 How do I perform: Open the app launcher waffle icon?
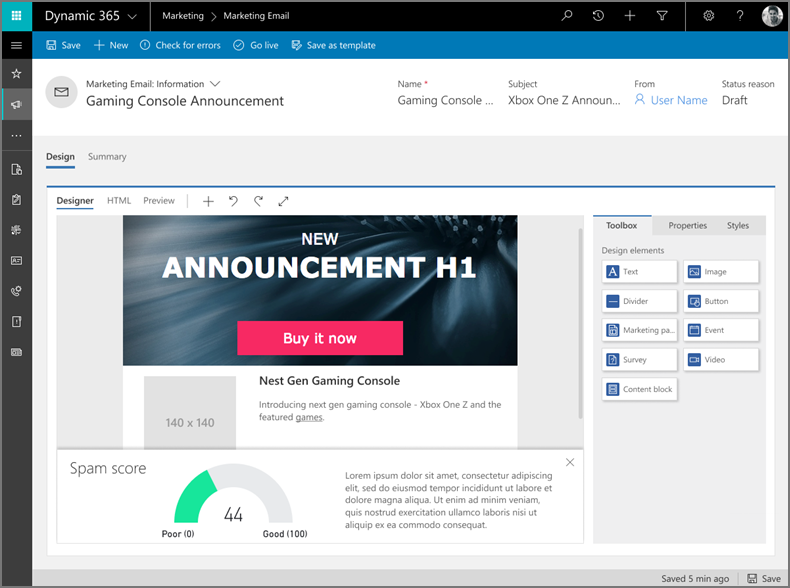point(16,16)
